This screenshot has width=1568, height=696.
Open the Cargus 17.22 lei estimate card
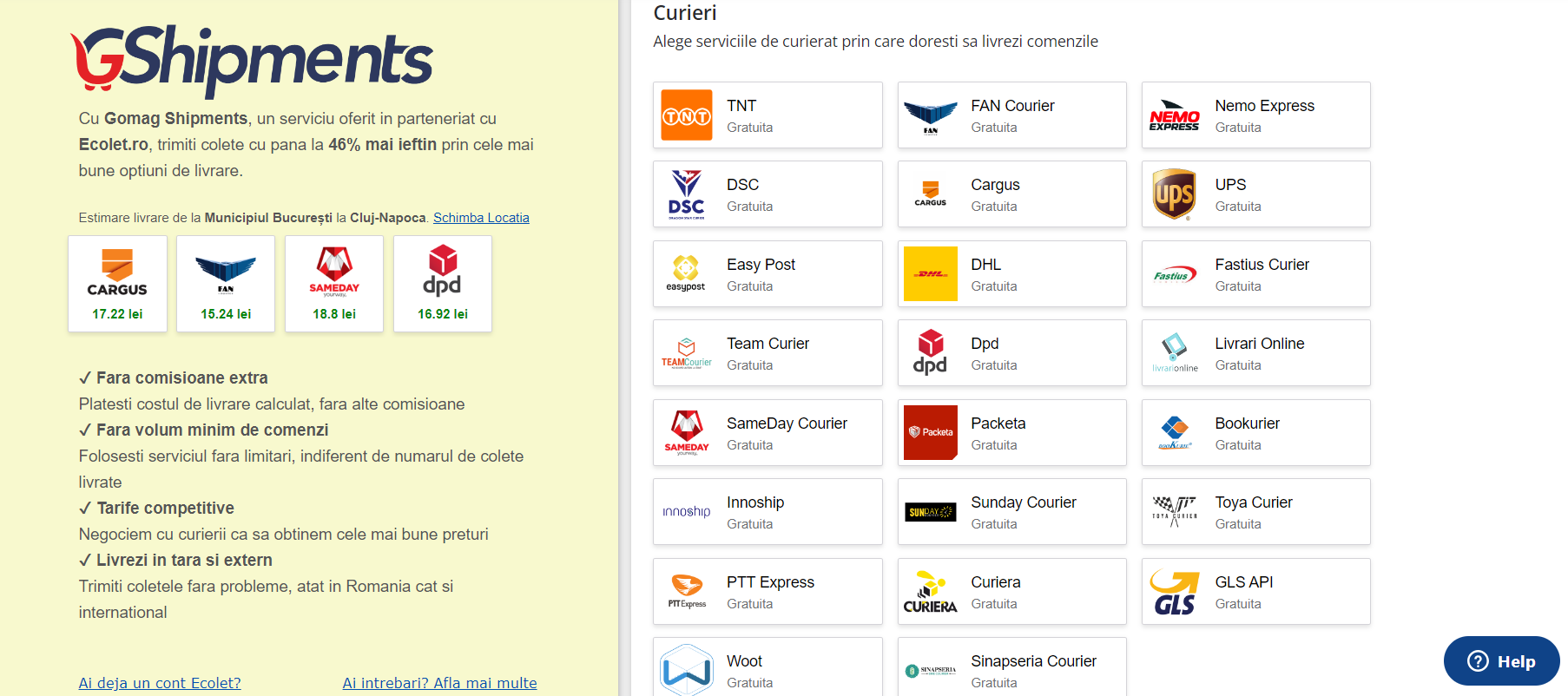coord(117,284)
